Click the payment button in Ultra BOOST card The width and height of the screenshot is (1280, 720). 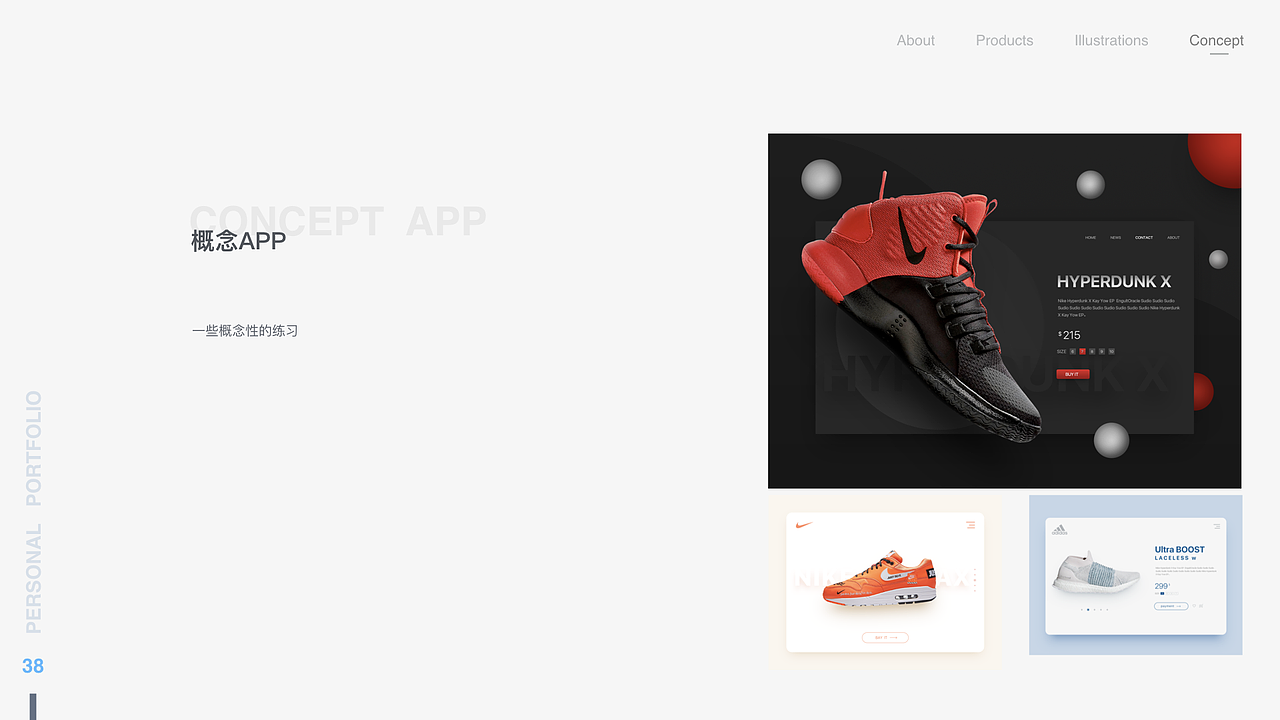click(1171, 606)
